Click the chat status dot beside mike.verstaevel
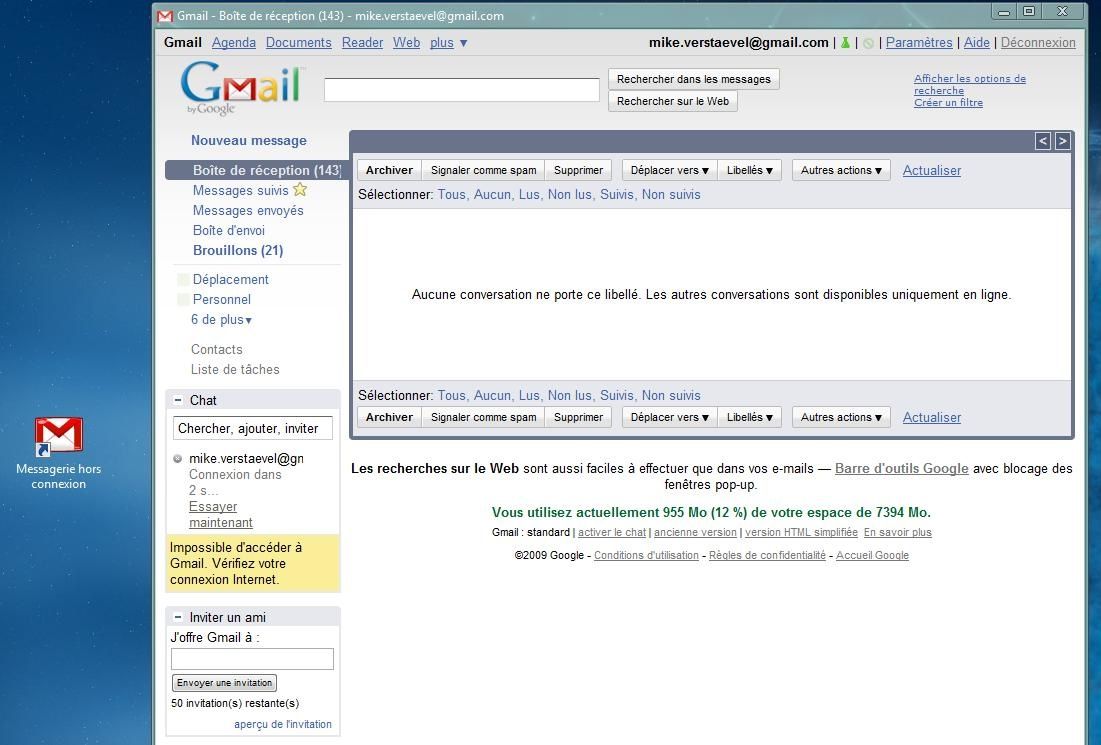Screen dimensions: 1101x745 coord(178,459)
